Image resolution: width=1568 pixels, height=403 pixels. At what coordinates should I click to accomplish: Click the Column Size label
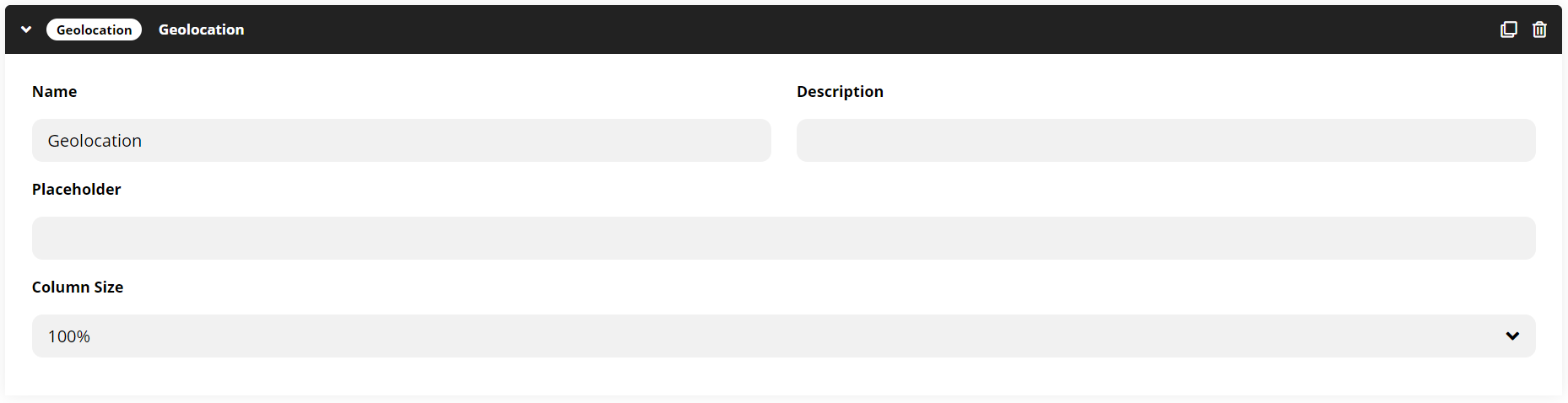[x=78, y=287]
